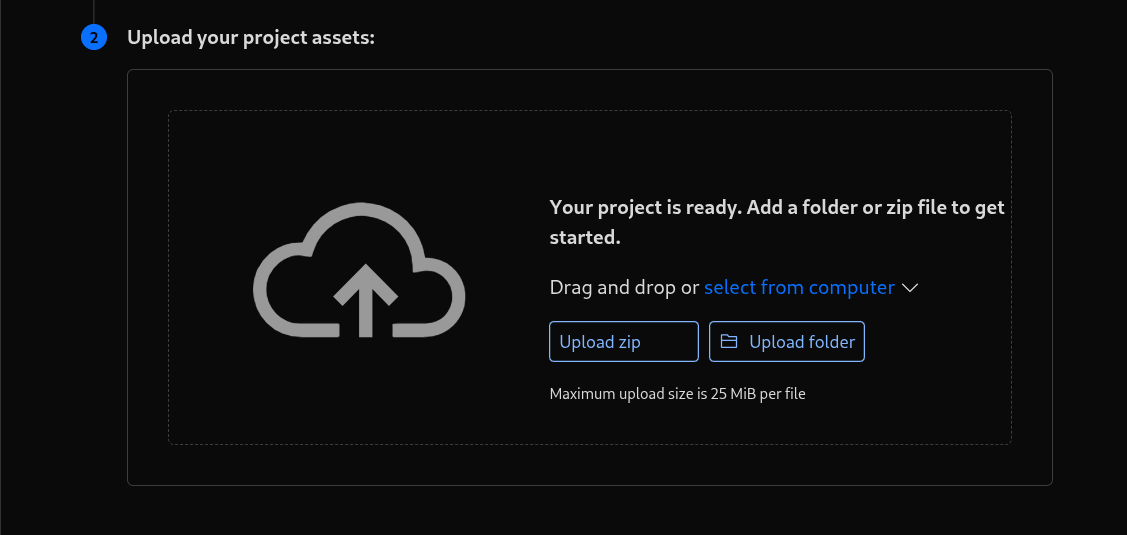
Task: Click the blue step 2 badge
Action: pos(94,38)
